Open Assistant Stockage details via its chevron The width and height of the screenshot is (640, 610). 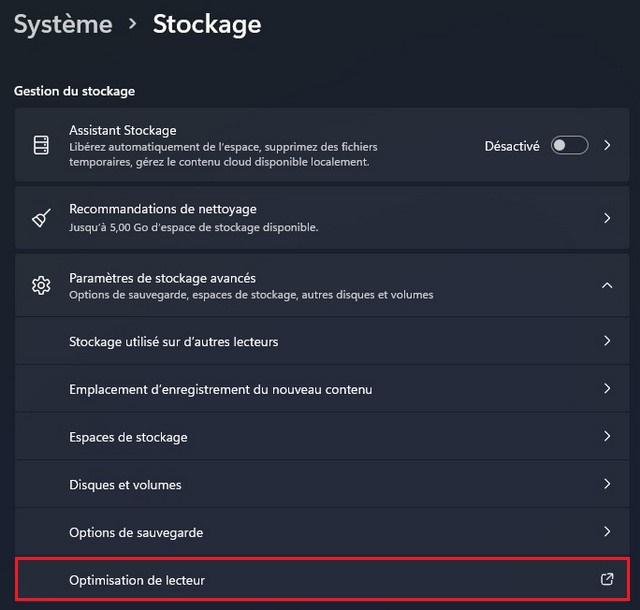coord(607,146)
